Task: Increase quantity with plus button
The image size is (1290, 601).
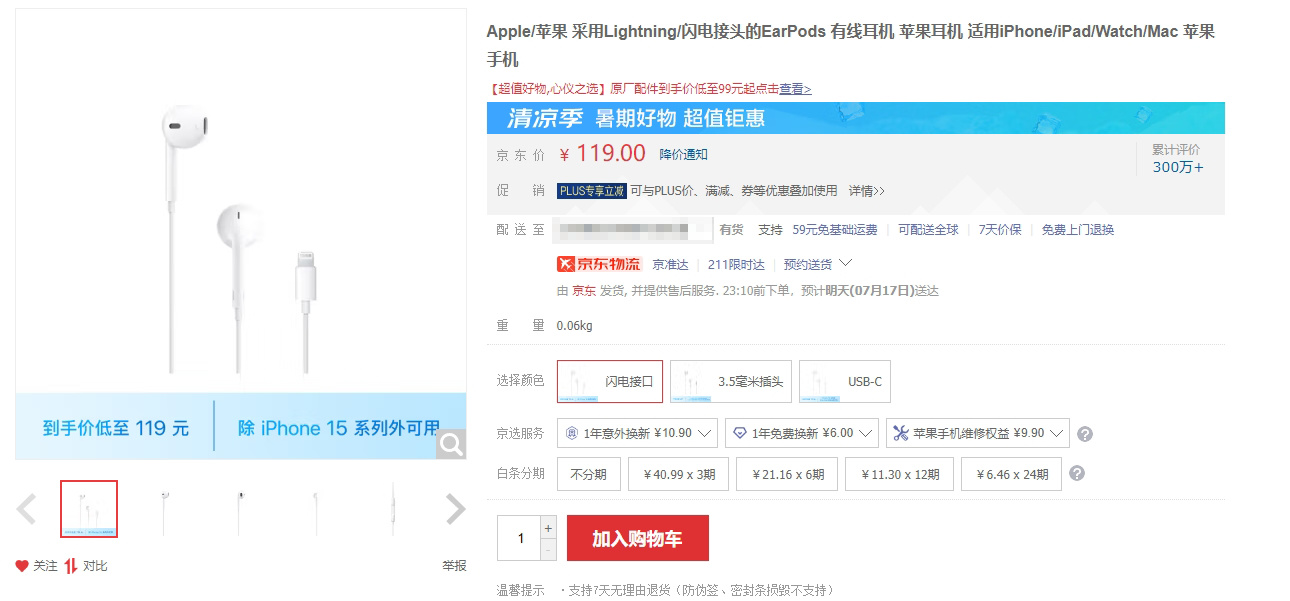Action: tap(548, 527)
